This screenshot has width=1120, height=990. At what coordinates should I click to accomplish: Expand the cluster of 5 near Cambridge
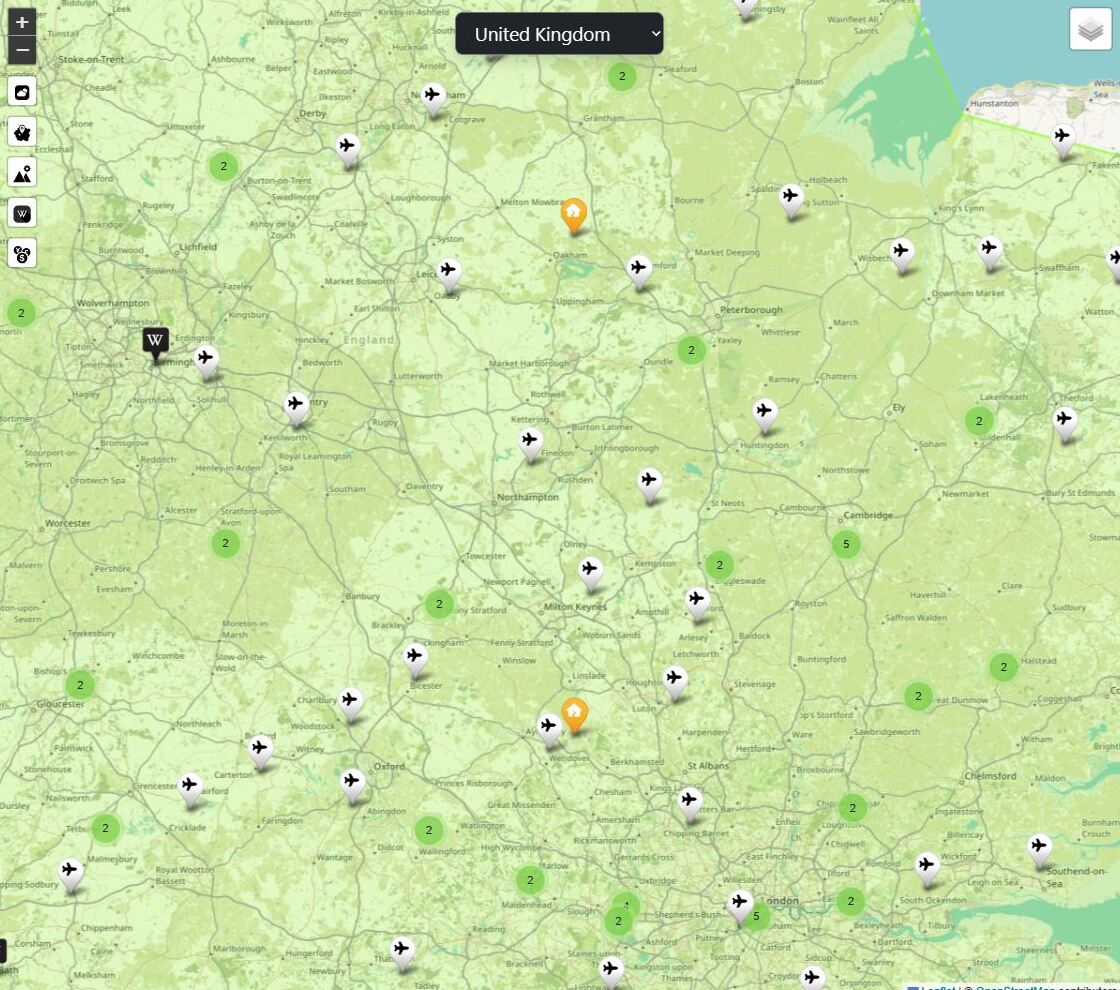point(846,544)
